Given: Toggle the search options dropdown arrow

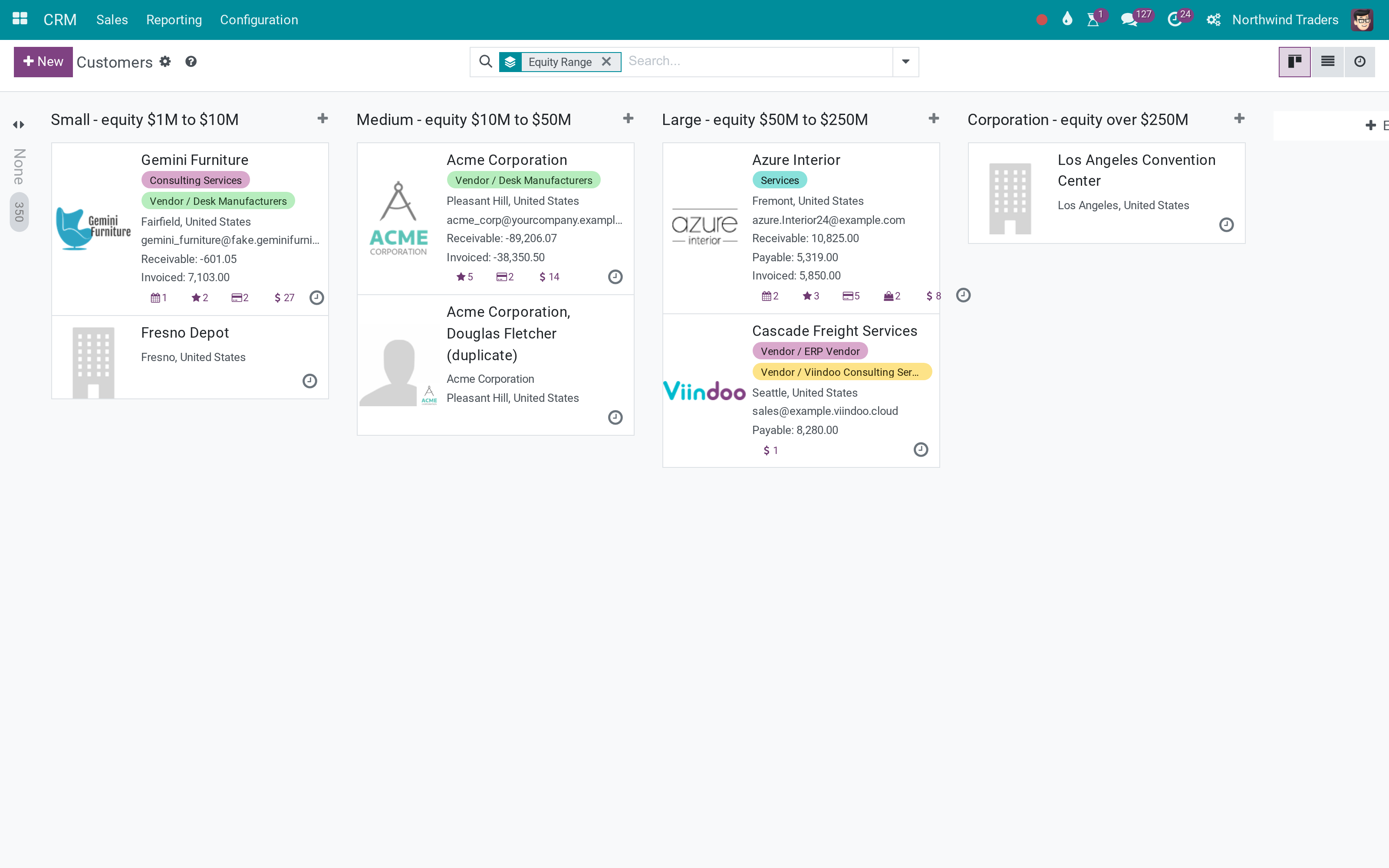Looking at the screenshot, I should [x=906, y=62].
